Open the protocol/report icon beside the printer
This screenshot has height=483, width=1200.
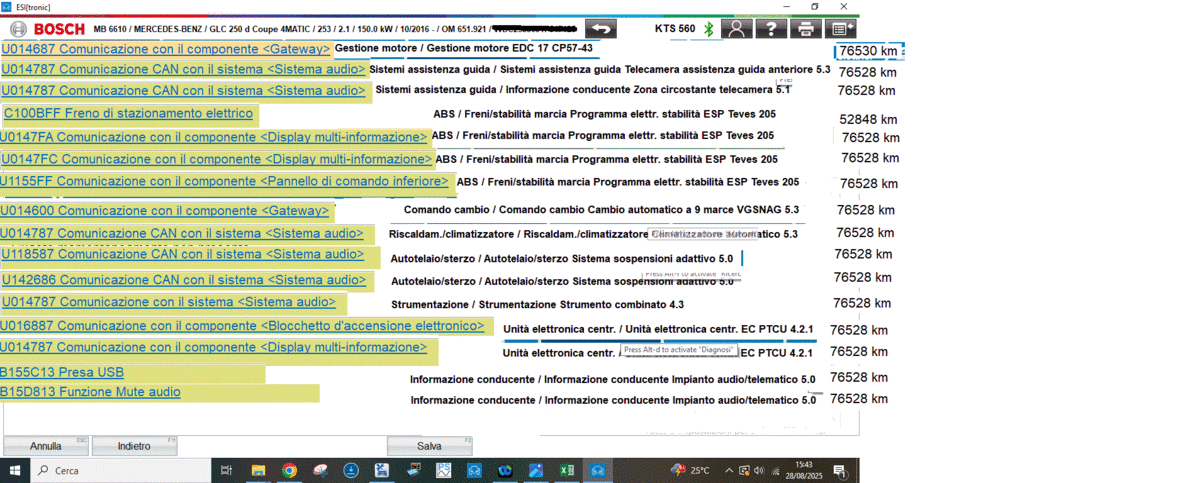click(x=840, y=28)
